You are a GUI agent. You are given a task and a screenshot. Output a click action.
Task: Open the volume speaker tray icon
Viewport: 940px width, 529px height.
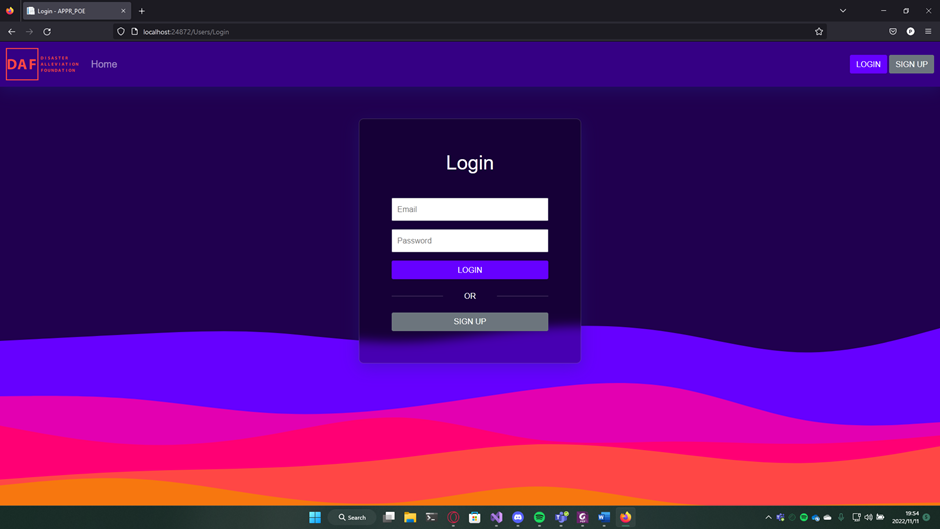pos(868,517)
